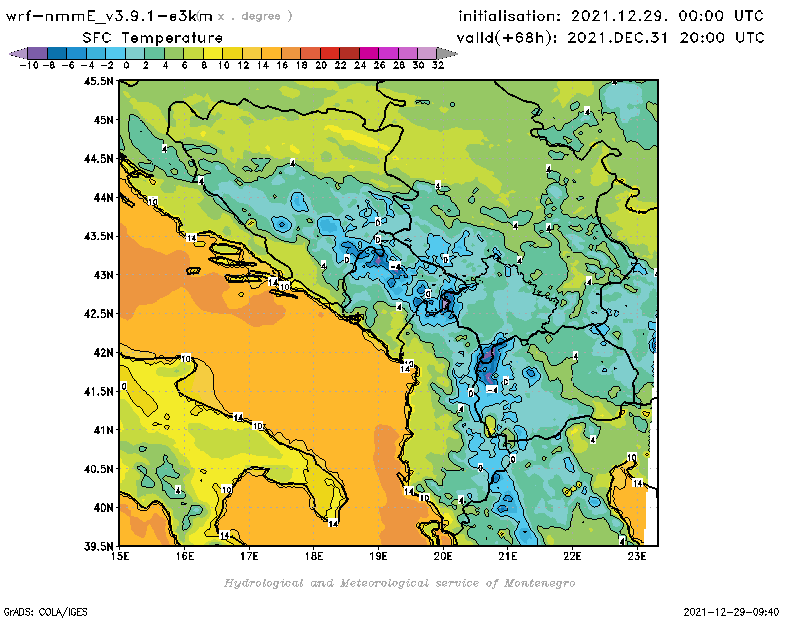800x618 pixels.
Task: Click the 42N latitude label
Action: [103, 353]
